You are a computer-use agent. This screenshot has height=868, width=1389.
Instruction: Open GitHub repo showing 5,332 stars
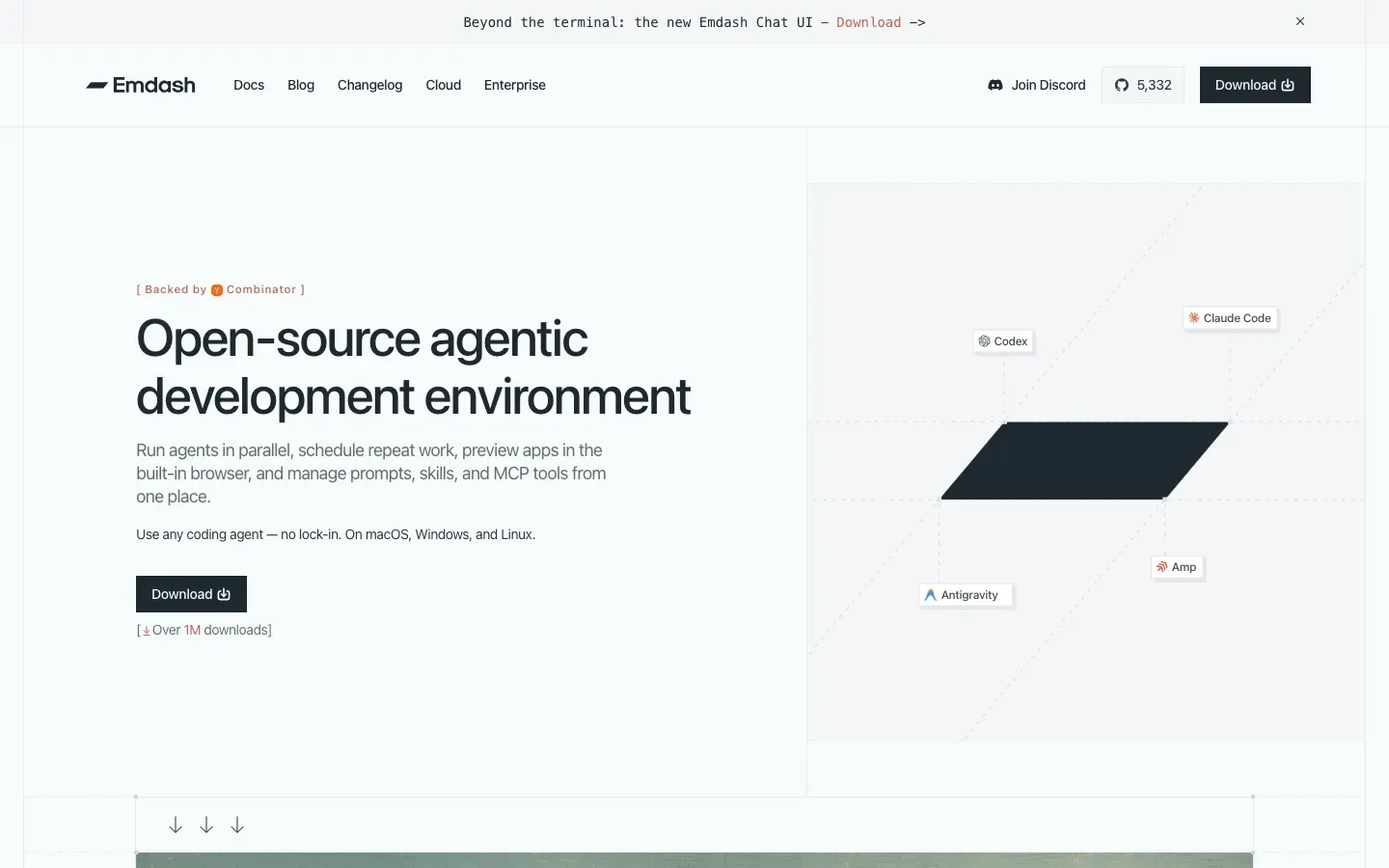(x=1143, y=85)
